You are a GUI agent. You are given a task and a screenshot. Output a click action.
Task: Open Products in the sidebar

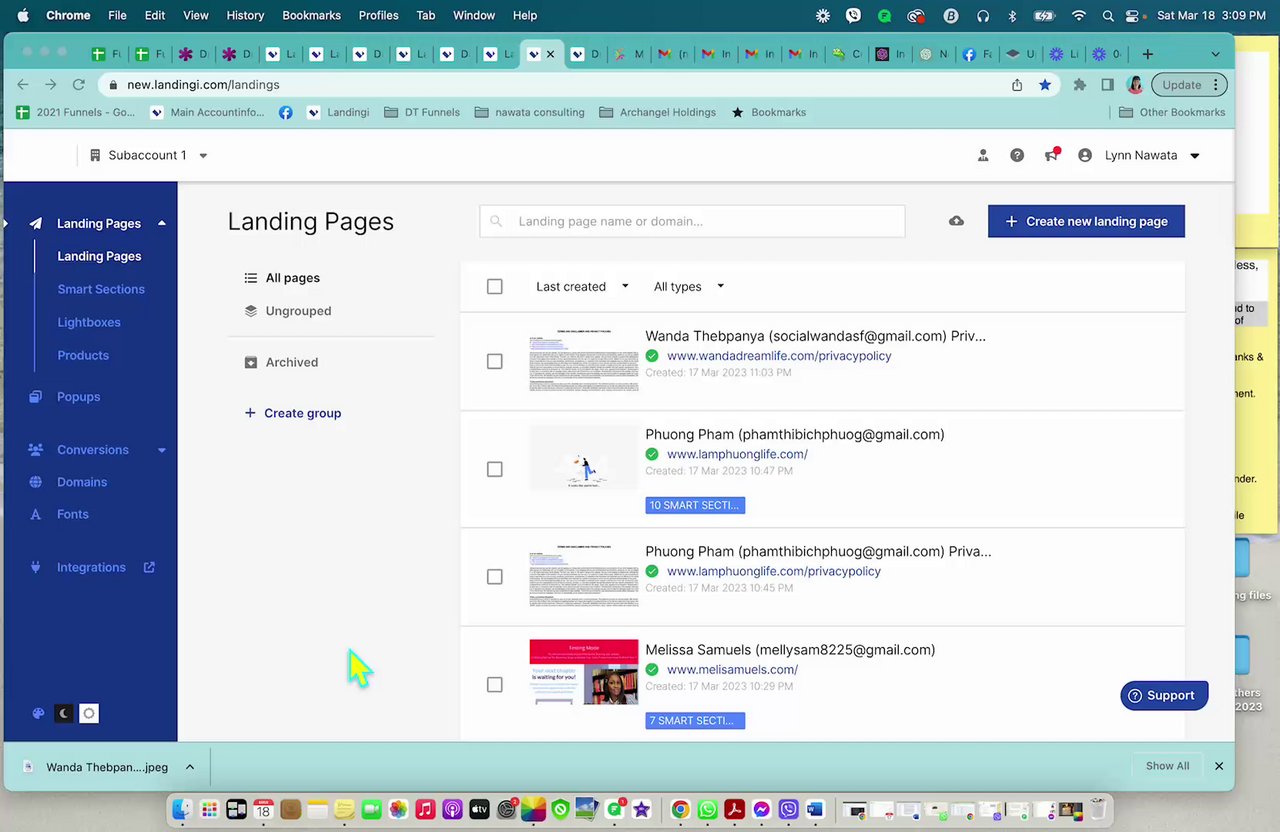(83, 355)
